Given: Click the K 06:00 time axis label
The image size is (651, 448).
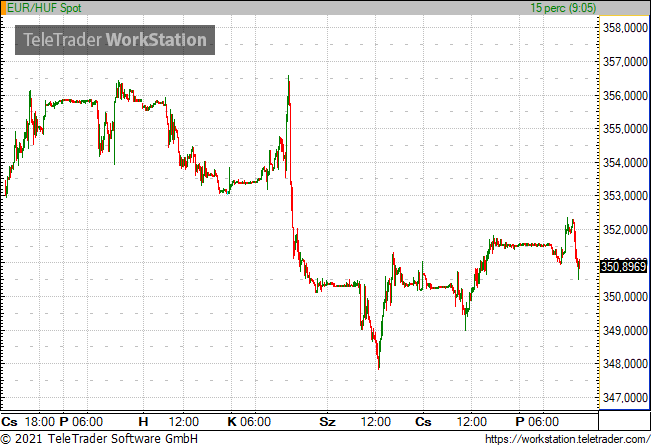Looking at the screenshot, I should (x=249, y=422).
